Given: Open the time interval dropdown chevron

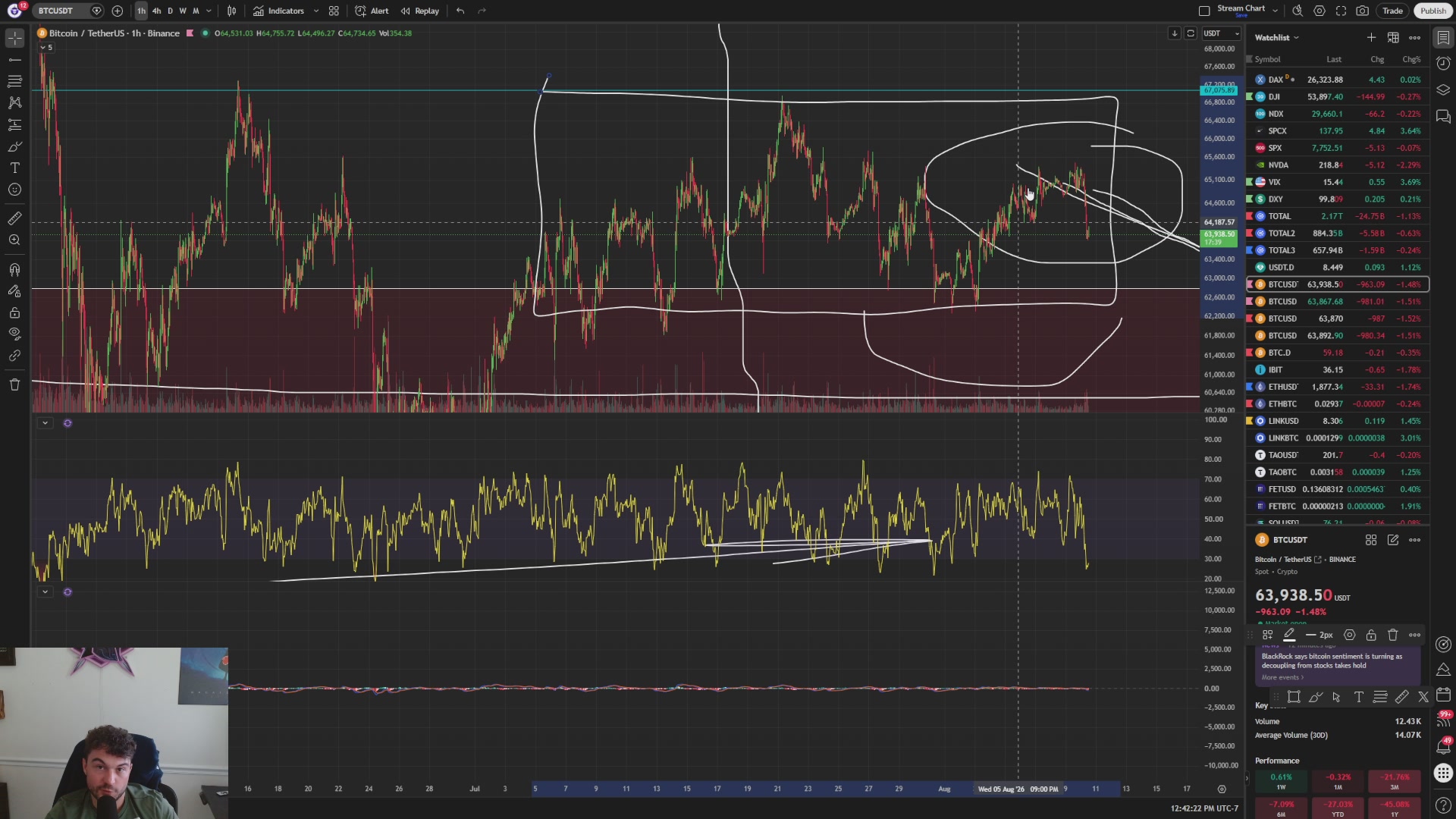Looking at the screenshot, I should pyautogui.click(x=209, y=11).
